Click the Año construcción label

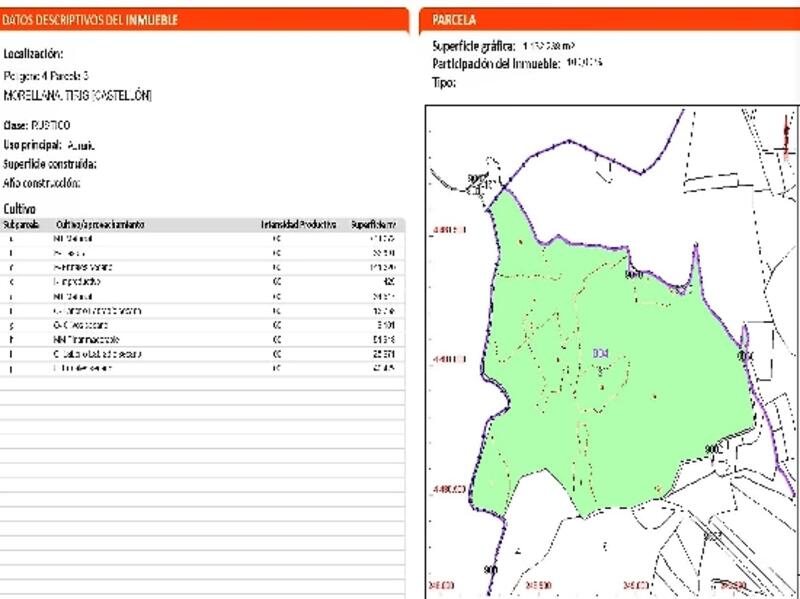pos(41,183)
